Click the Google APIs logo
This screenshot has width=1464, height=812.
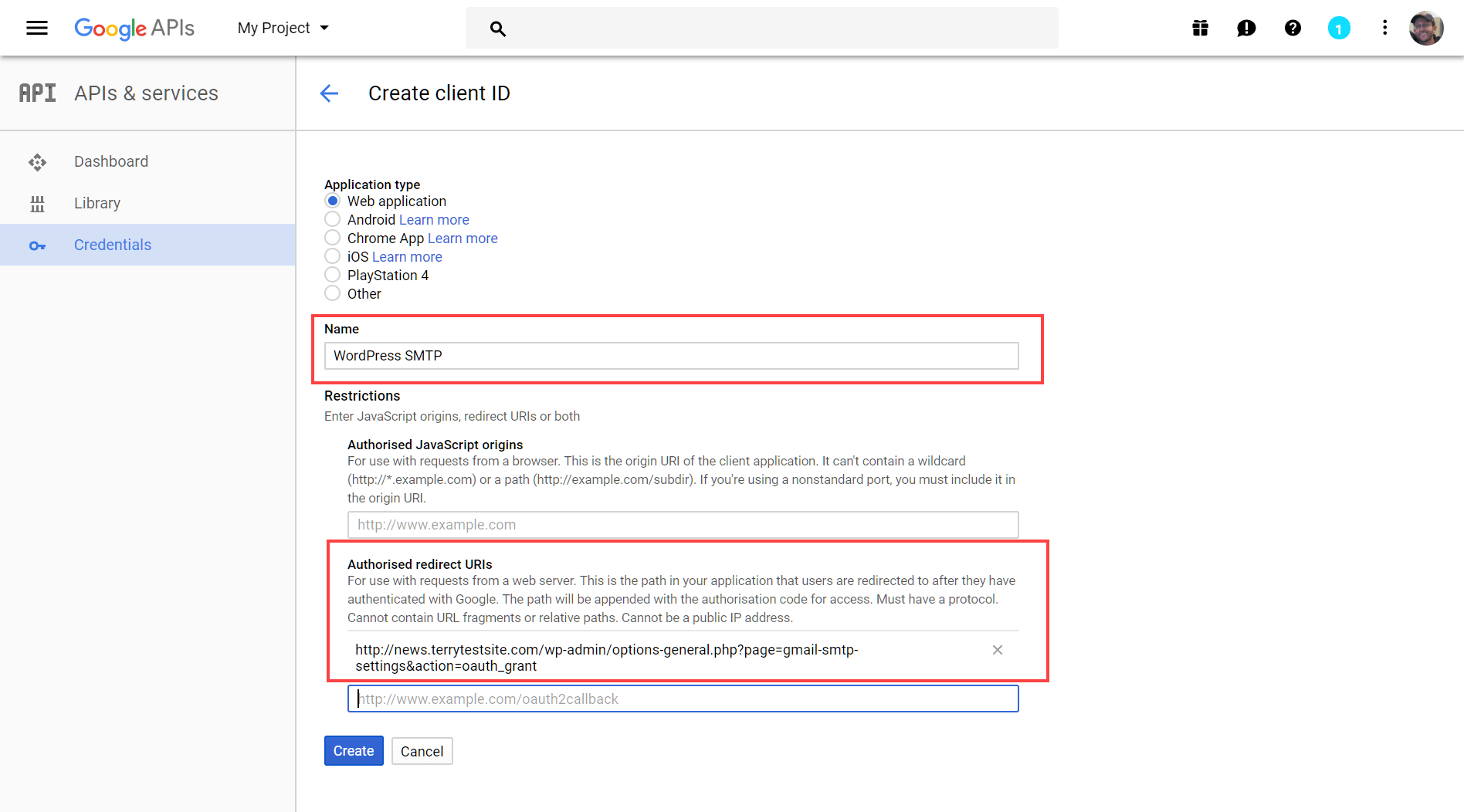134,29
